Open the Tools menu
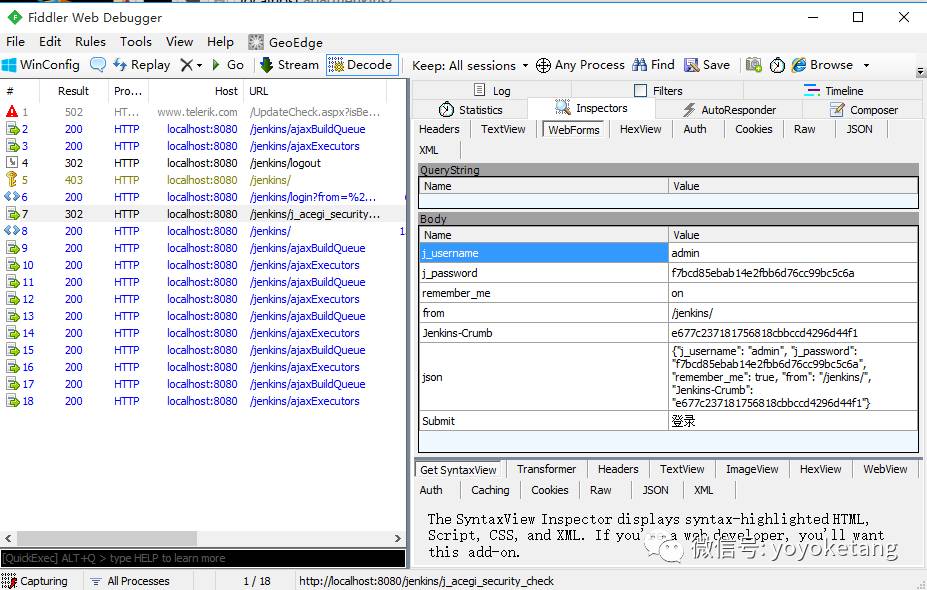Image resolution: width=927 pixels, height=590 pixels. [x=136, y=42]
